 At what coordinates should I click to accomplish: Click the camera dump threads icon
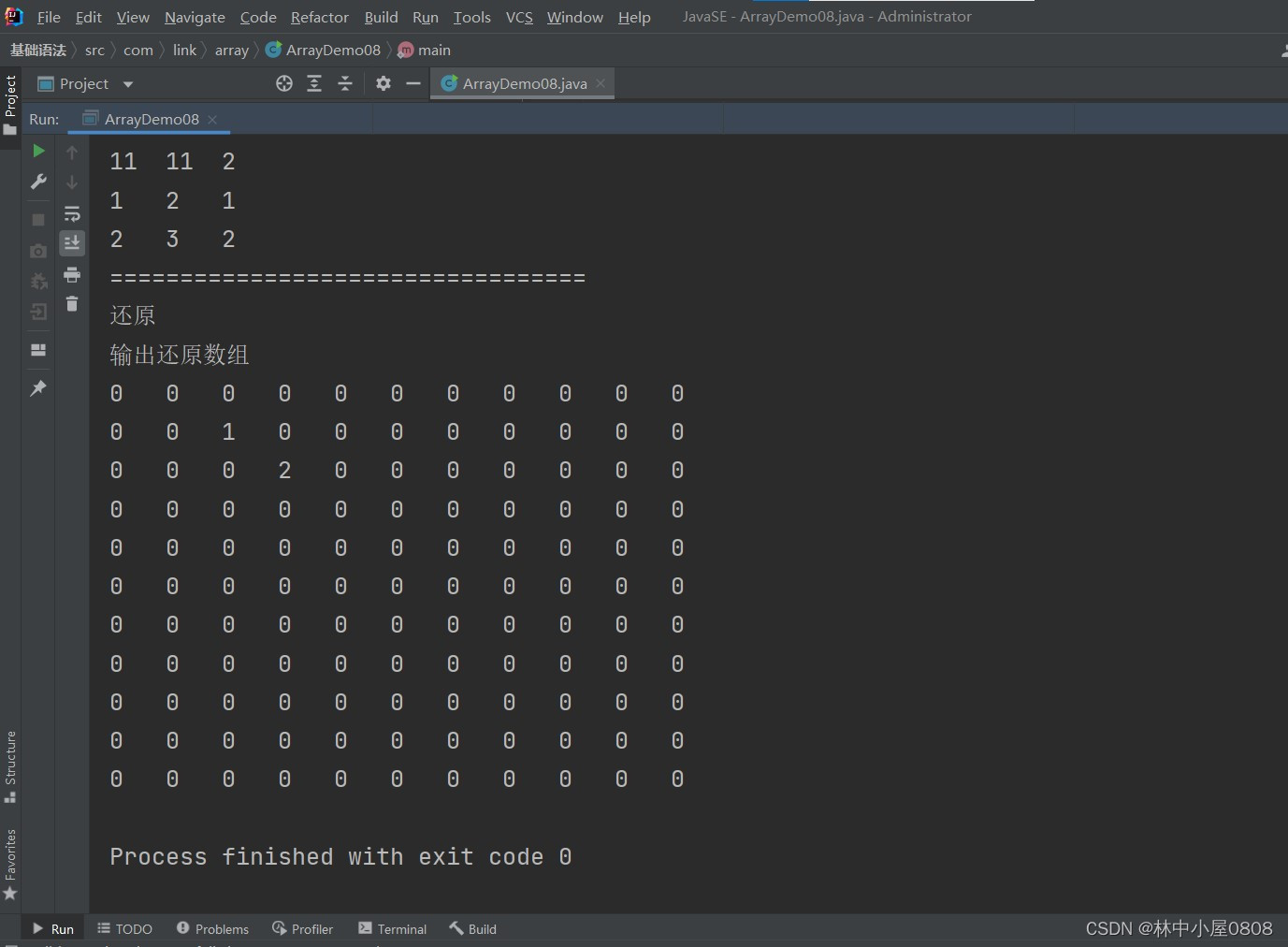tap(38, 251)
